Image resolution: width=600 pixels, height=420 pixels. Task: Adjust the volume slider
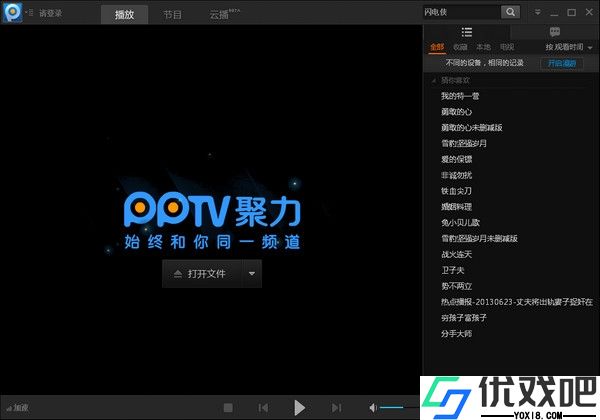[x=399, y=408]
